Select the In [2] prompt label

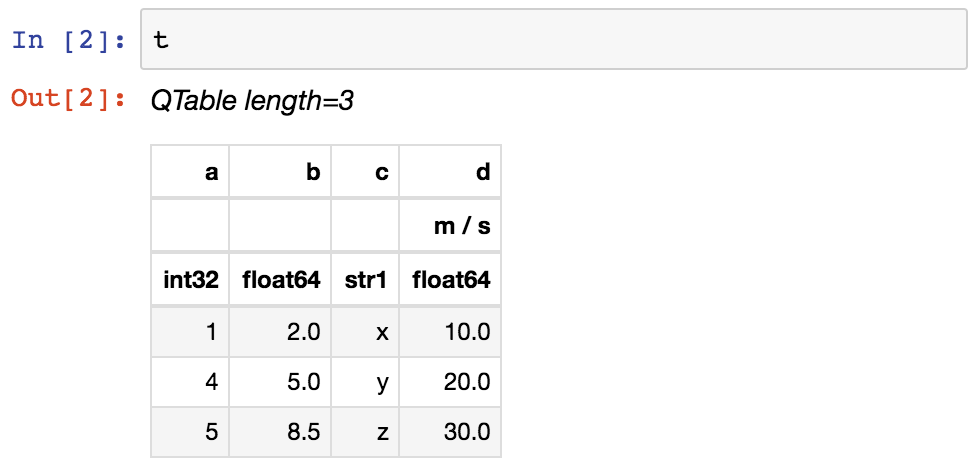(x=69, y=41)
